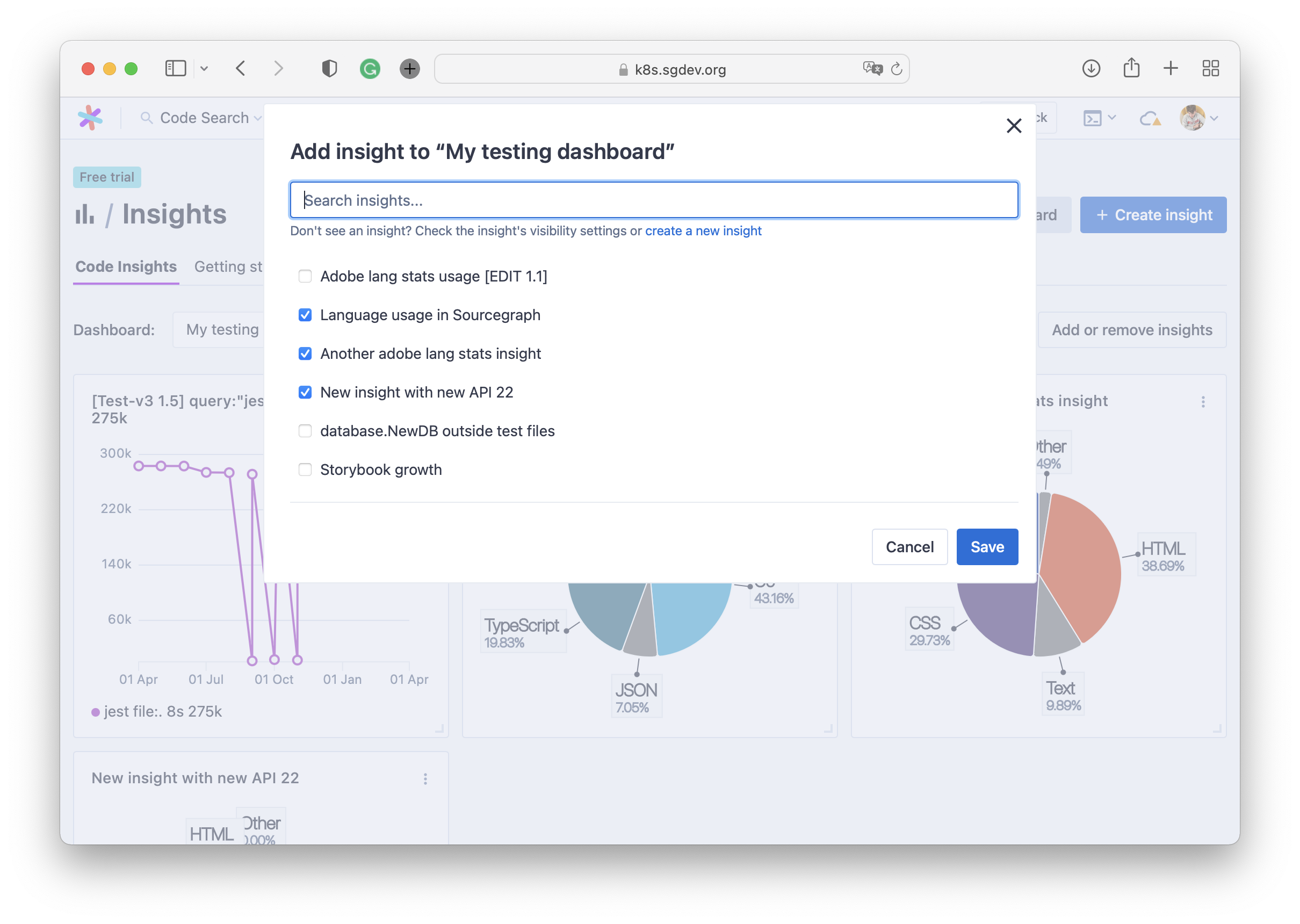The height and width of the screenshot is (924, 1300).
Task: Uncheck Another adobe lang stats insight
Action: point(305,353)
